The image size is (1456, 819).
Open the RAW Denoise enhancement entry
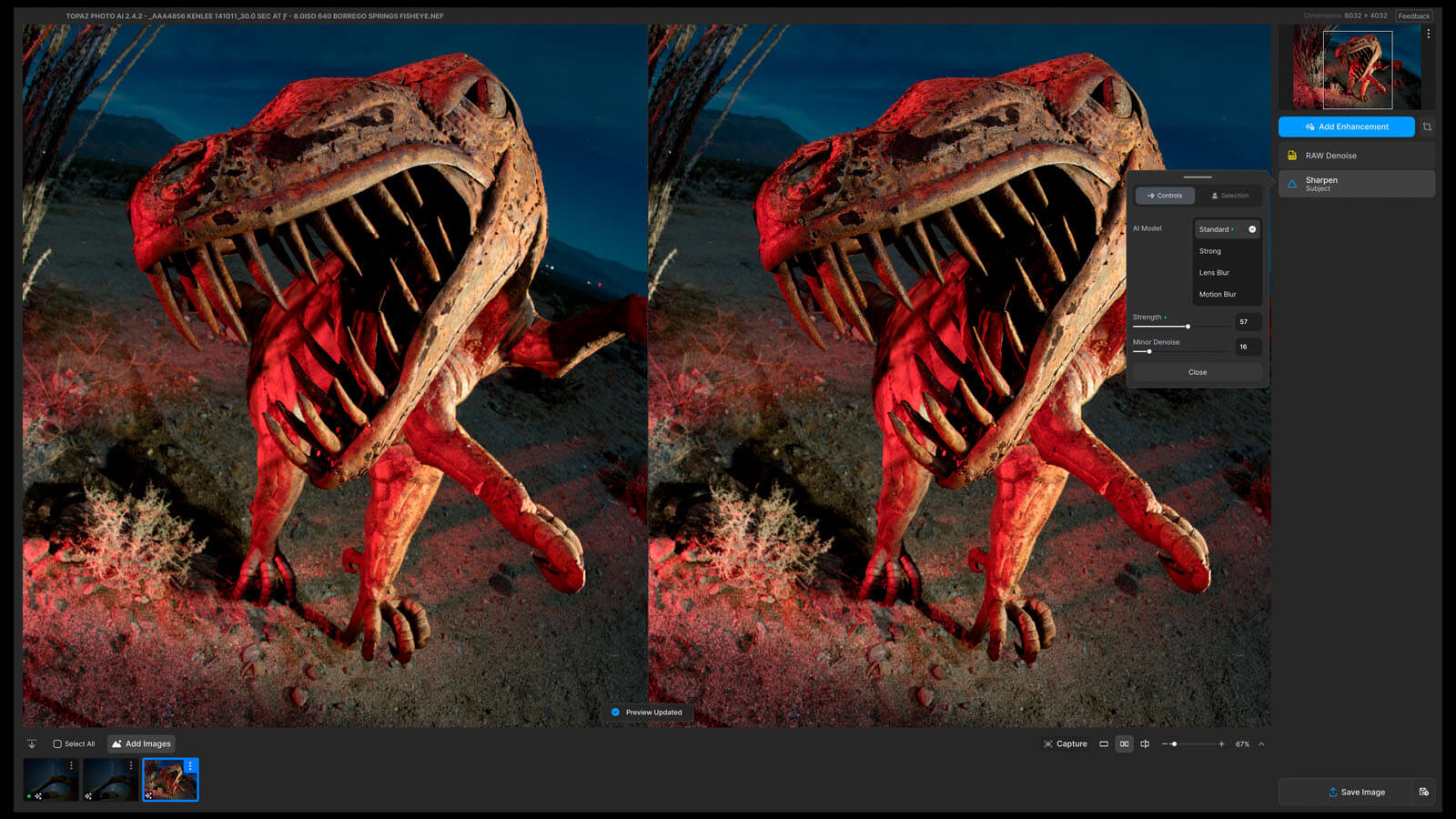coord(1356,156)
